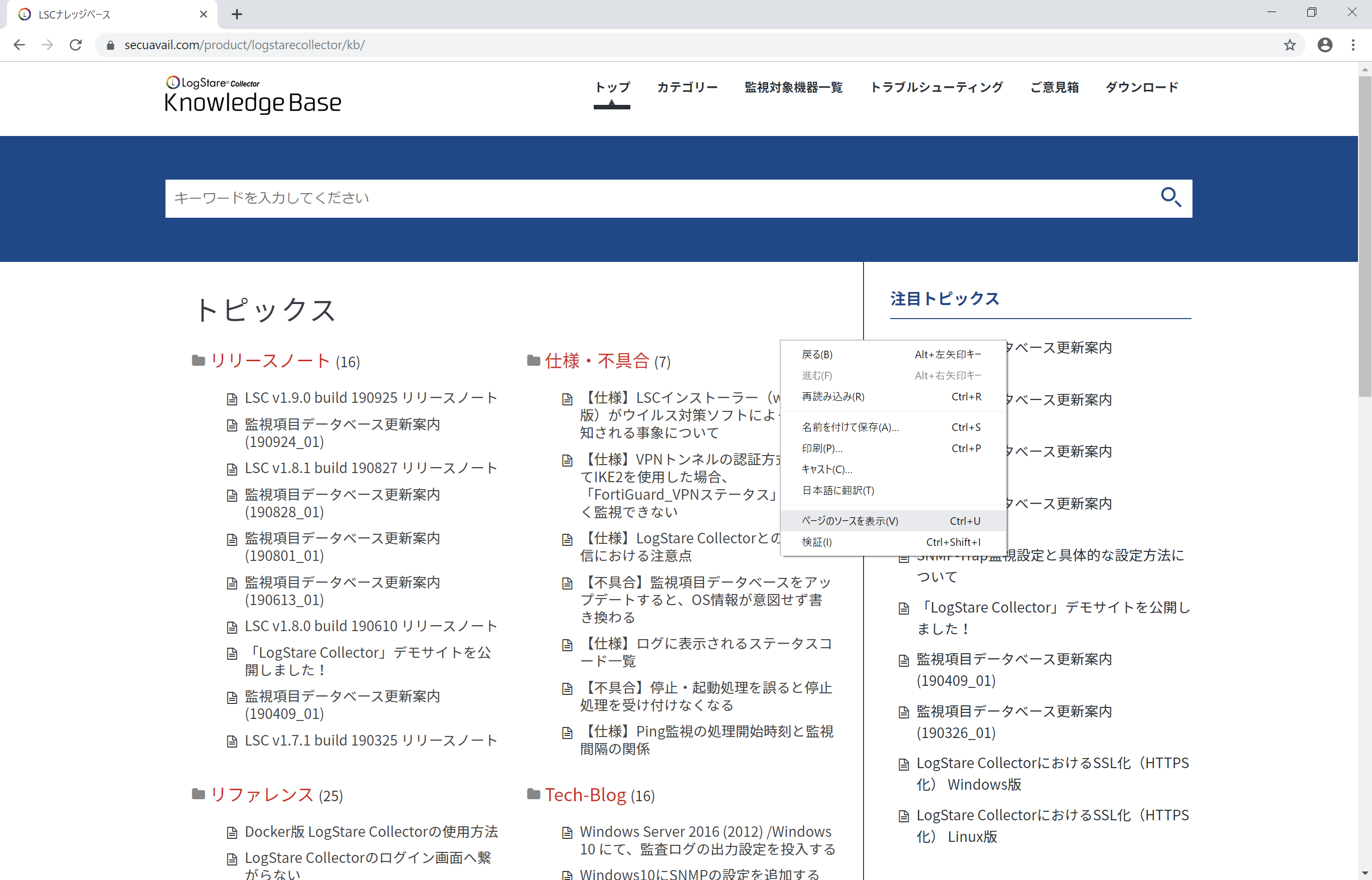Click the folder icon beside リリースノート
Screen dimensions: 1372x880
tap(198, 361)
